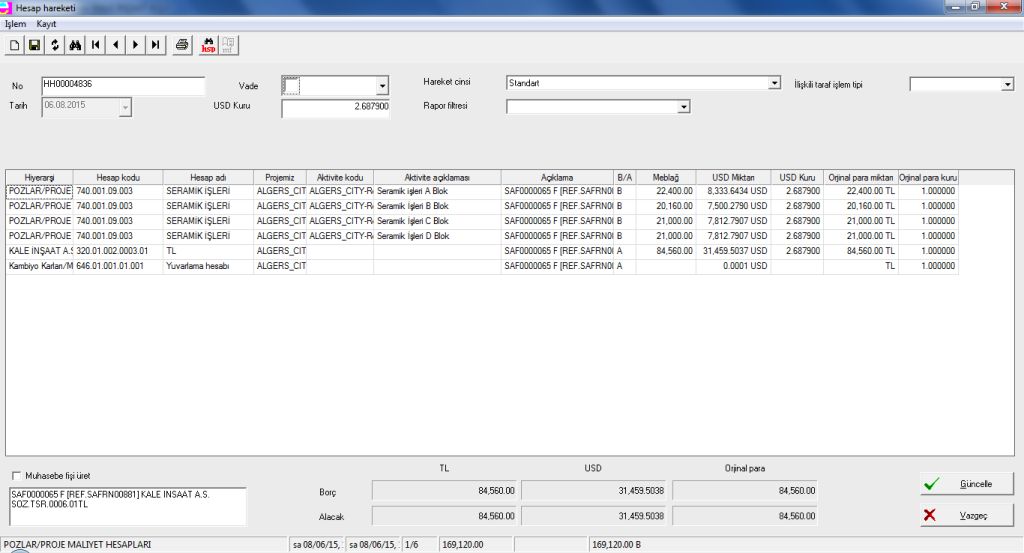Go to the next record

[x=135, y=45]
